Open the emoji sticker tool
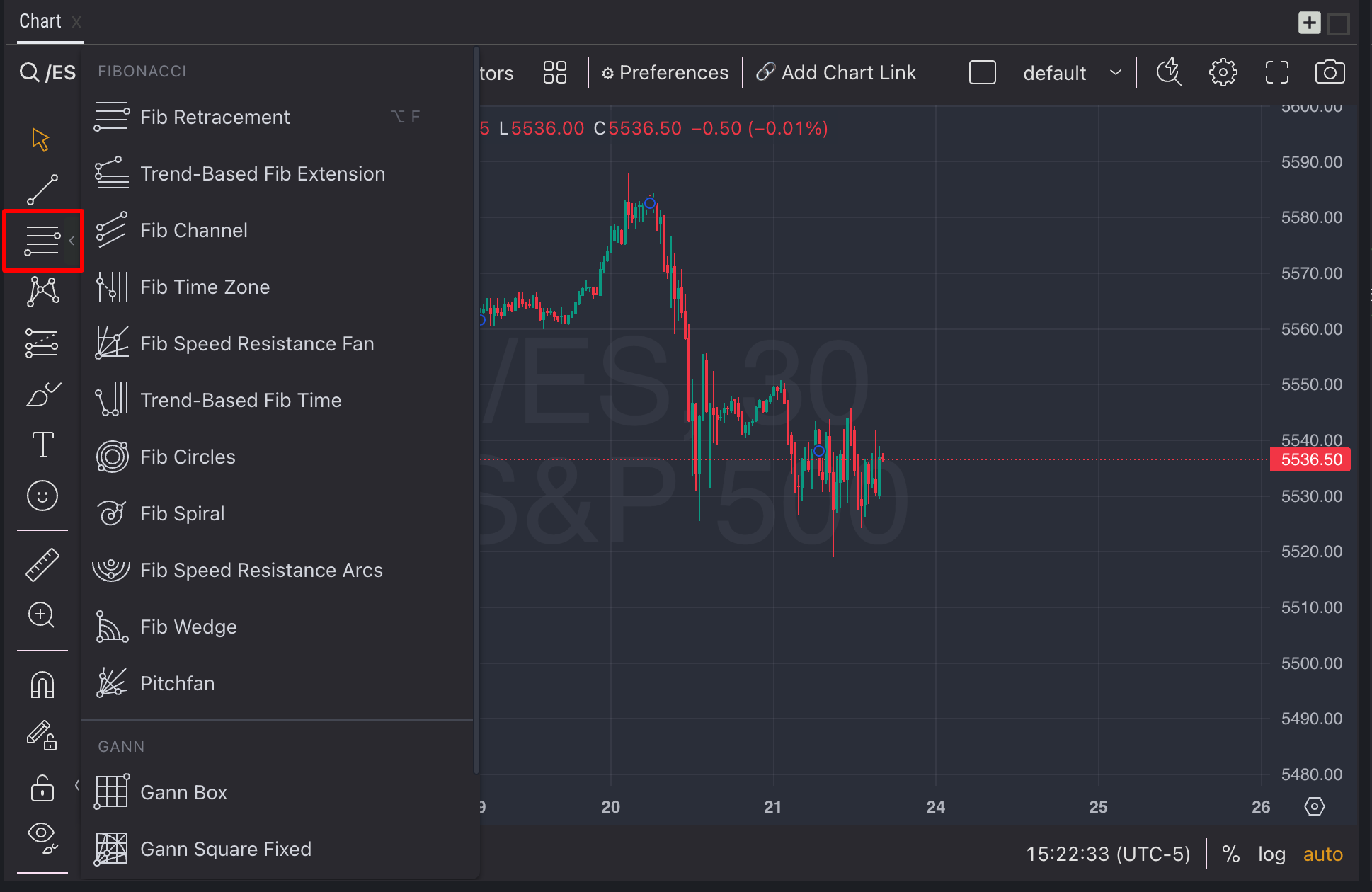The width and height of the screenshot is (1372, 892). point(42,496)
